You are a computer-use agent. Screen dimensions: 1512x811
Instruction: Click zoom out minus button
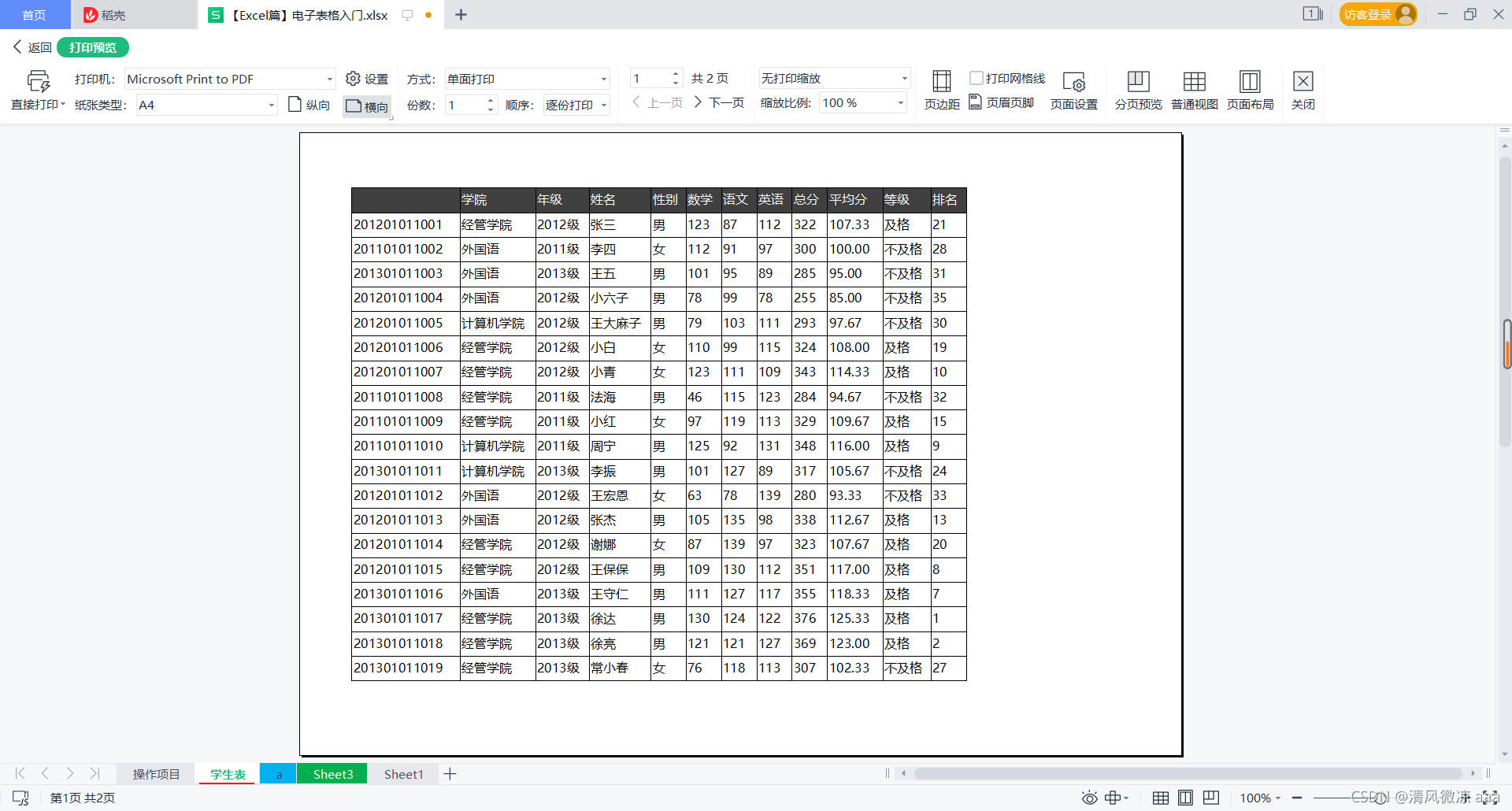(1297, 798)
